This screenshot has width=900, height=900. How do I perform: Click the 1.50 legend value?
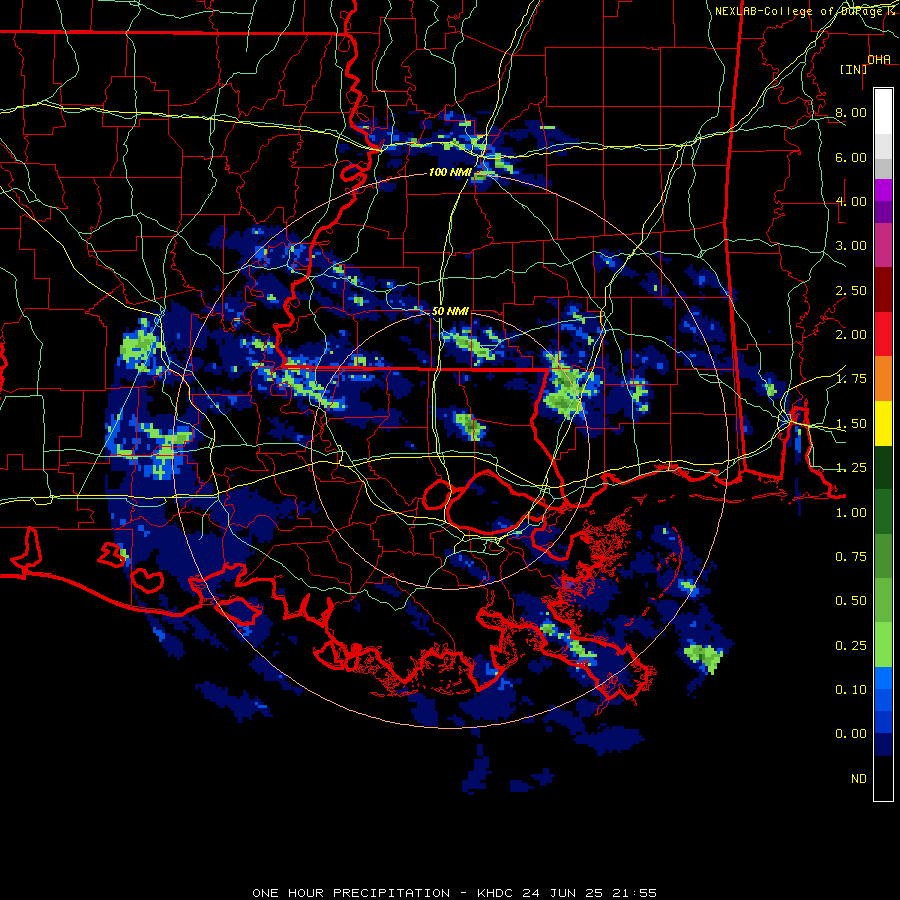851,424
